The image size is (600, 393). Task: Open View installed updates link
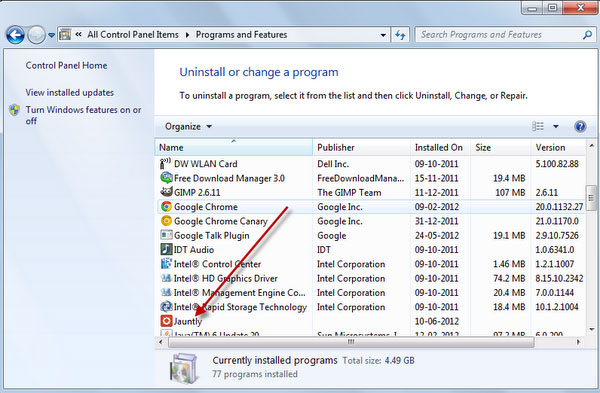pyautogui.click(x=70, y=93)
